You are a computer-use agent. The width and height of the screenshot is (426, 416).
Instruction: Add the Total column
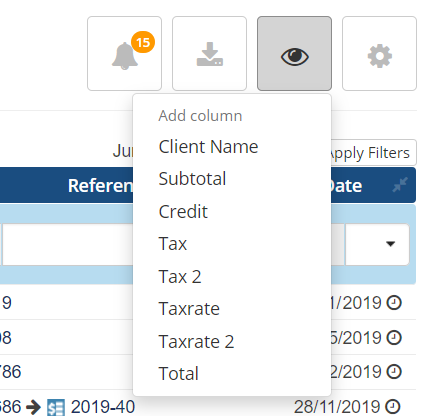point(179,373)
